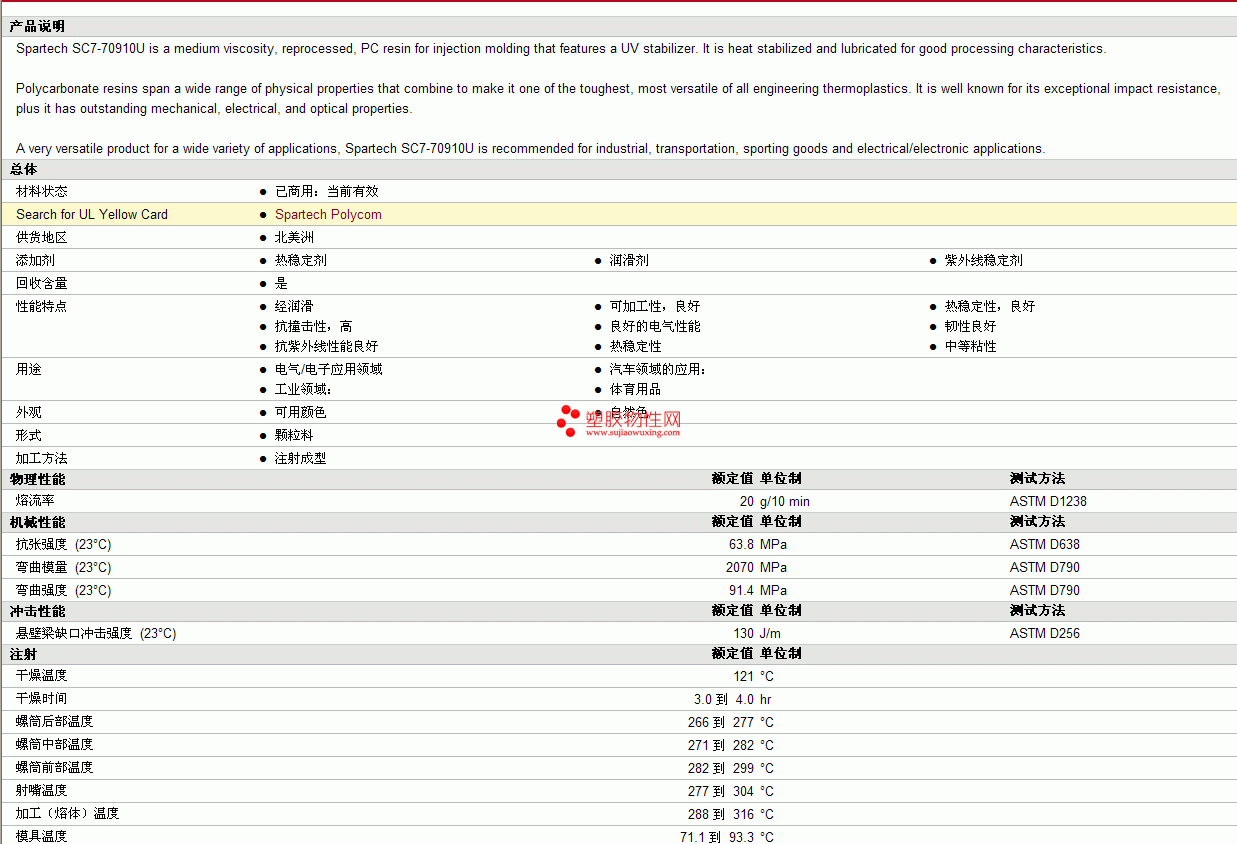Viewport: 1237px width, 844px height.
Task: Select the 2070 flexural modulus value
Action: coord(740,567)
